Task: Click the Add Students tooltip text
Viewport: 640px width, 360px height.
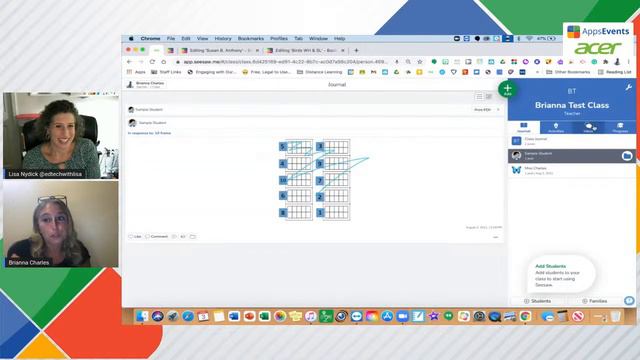Action: pyautogui.click(x=550, y=266)
